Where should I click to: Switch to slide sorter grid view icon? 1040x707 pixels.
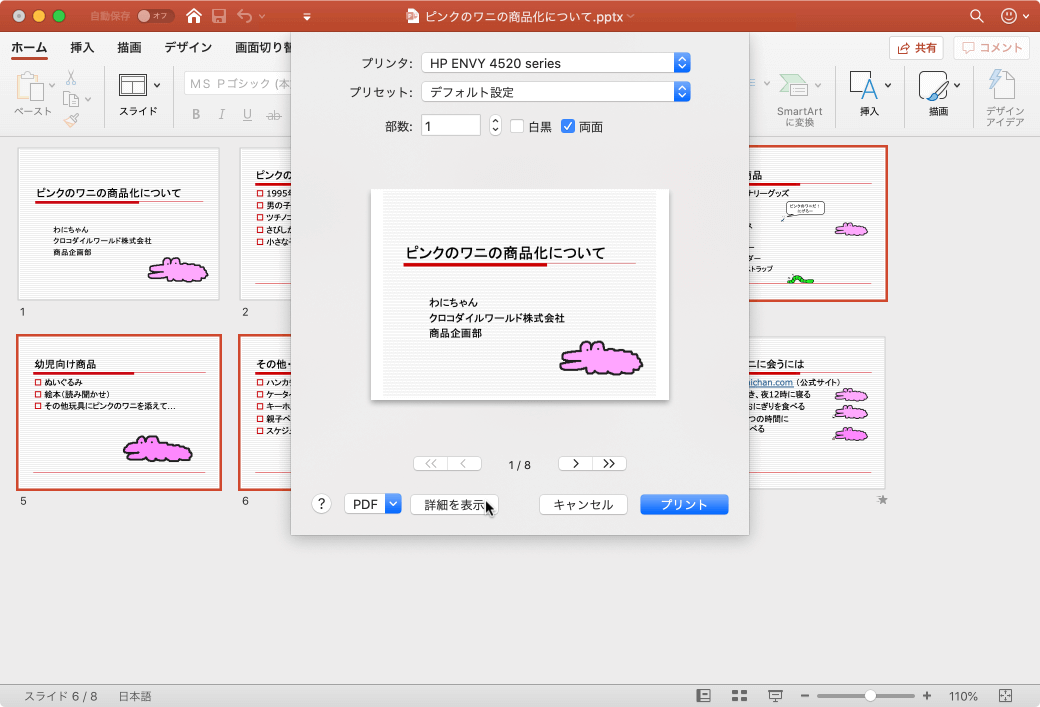pos(740,696)
